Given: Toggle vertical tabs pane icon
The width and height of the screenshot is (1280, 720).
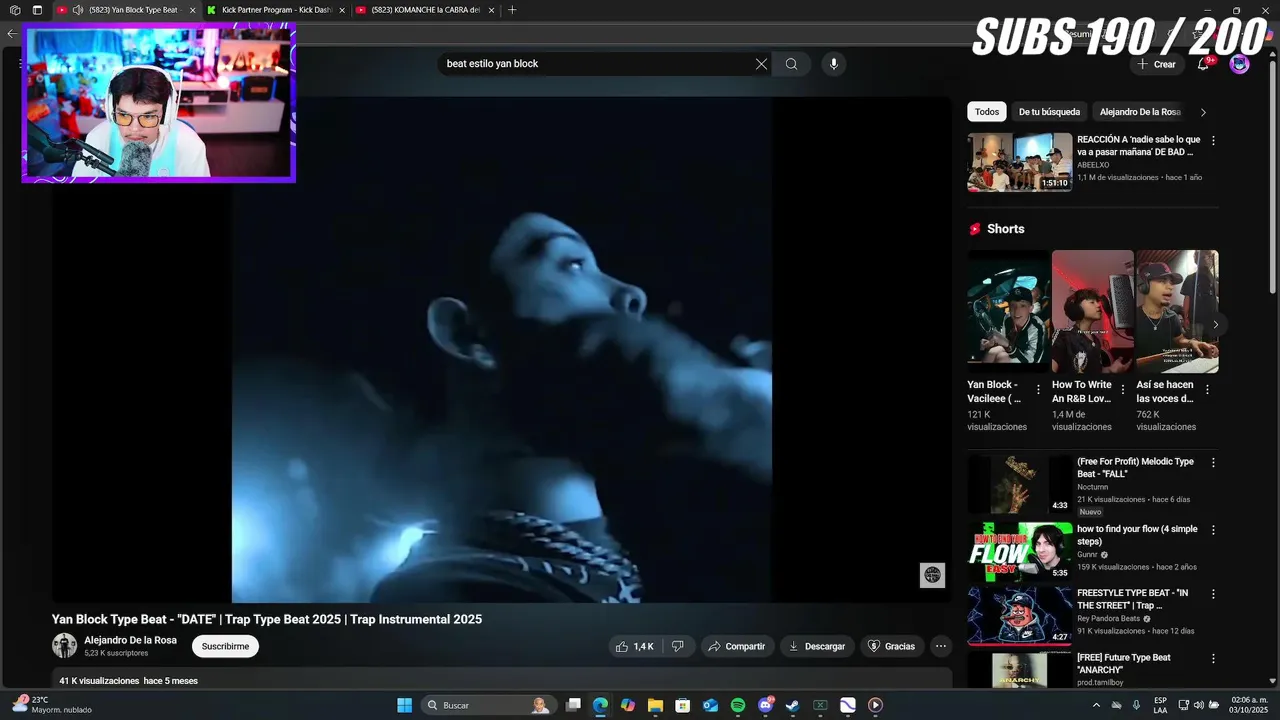Looking at the screenshot, I should tap(37, 10).
